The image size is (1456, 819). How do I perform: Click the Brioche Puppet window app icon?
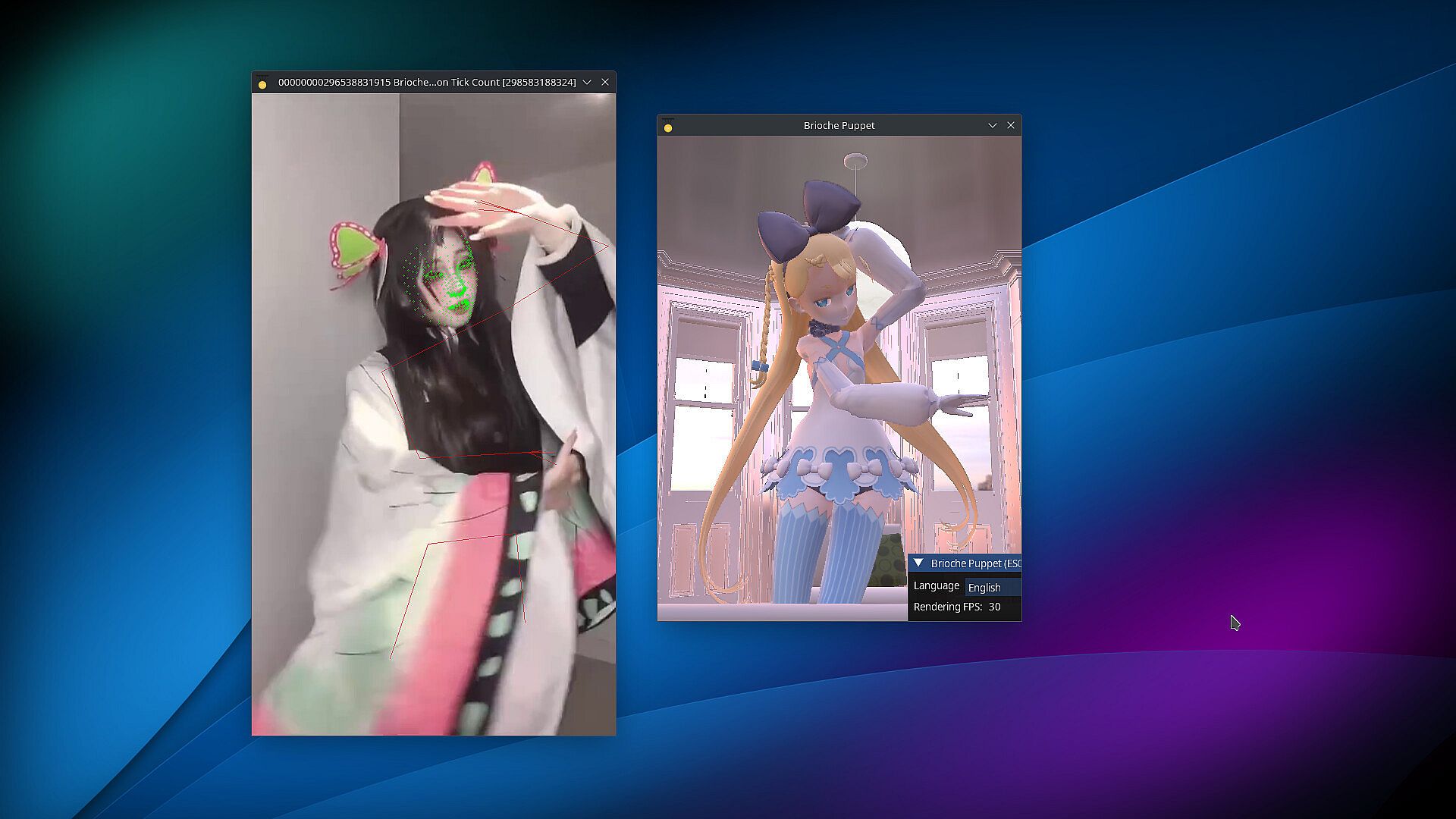pos(668,126)
